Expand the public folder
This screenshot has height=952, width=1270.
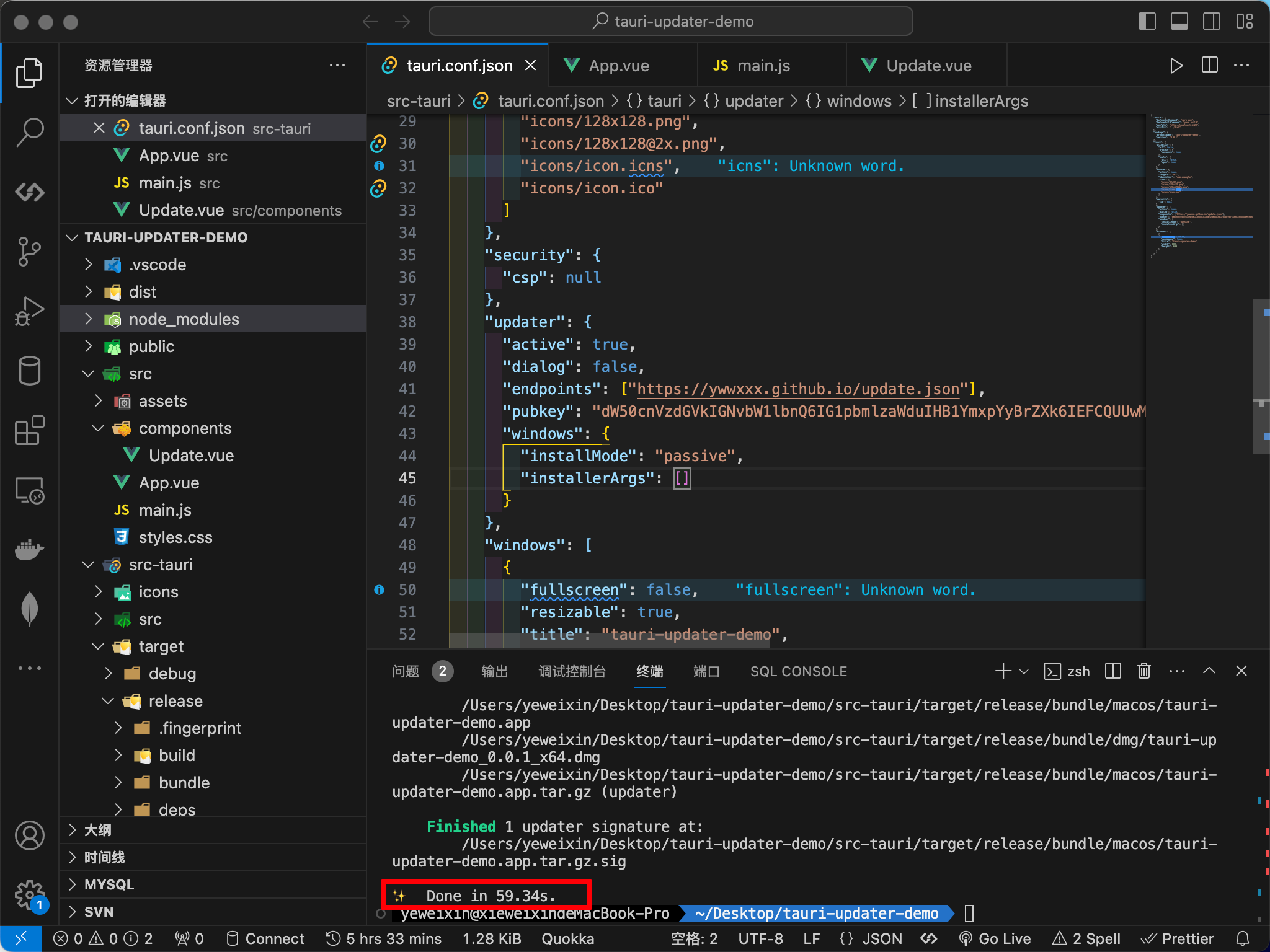(x=212, y=346)
